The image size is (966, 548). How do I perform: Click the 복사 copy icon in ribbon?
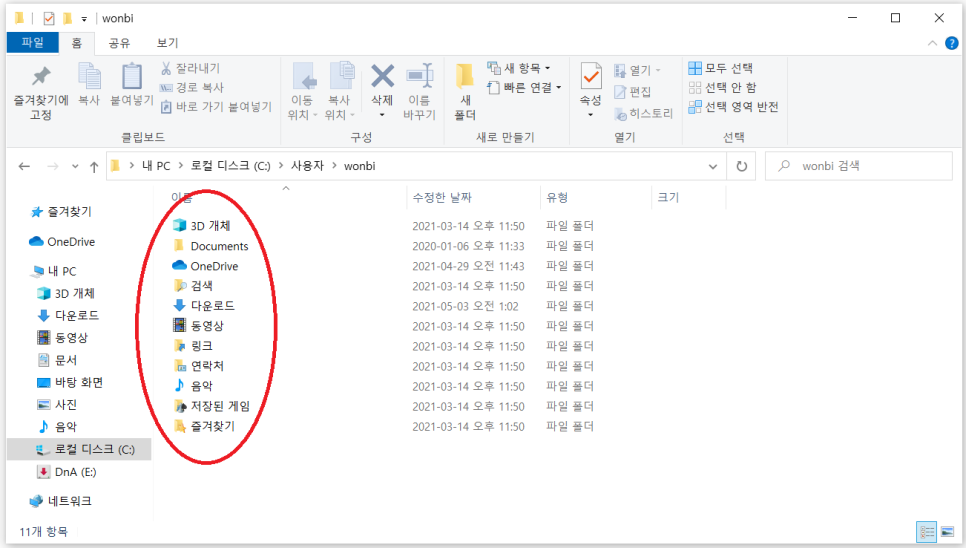pyautogui.click(x=89, y=76)
